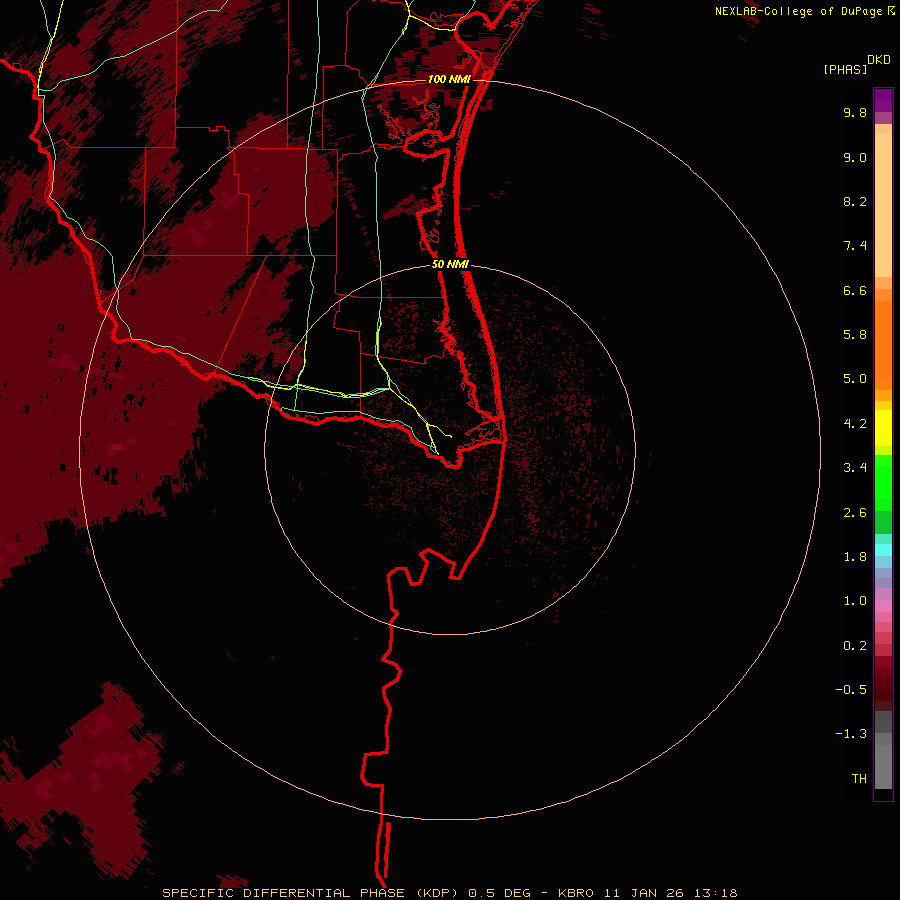Click the TH label on the color scale
The height and width of the screenshot is (900, 900).
coord(859,779)
